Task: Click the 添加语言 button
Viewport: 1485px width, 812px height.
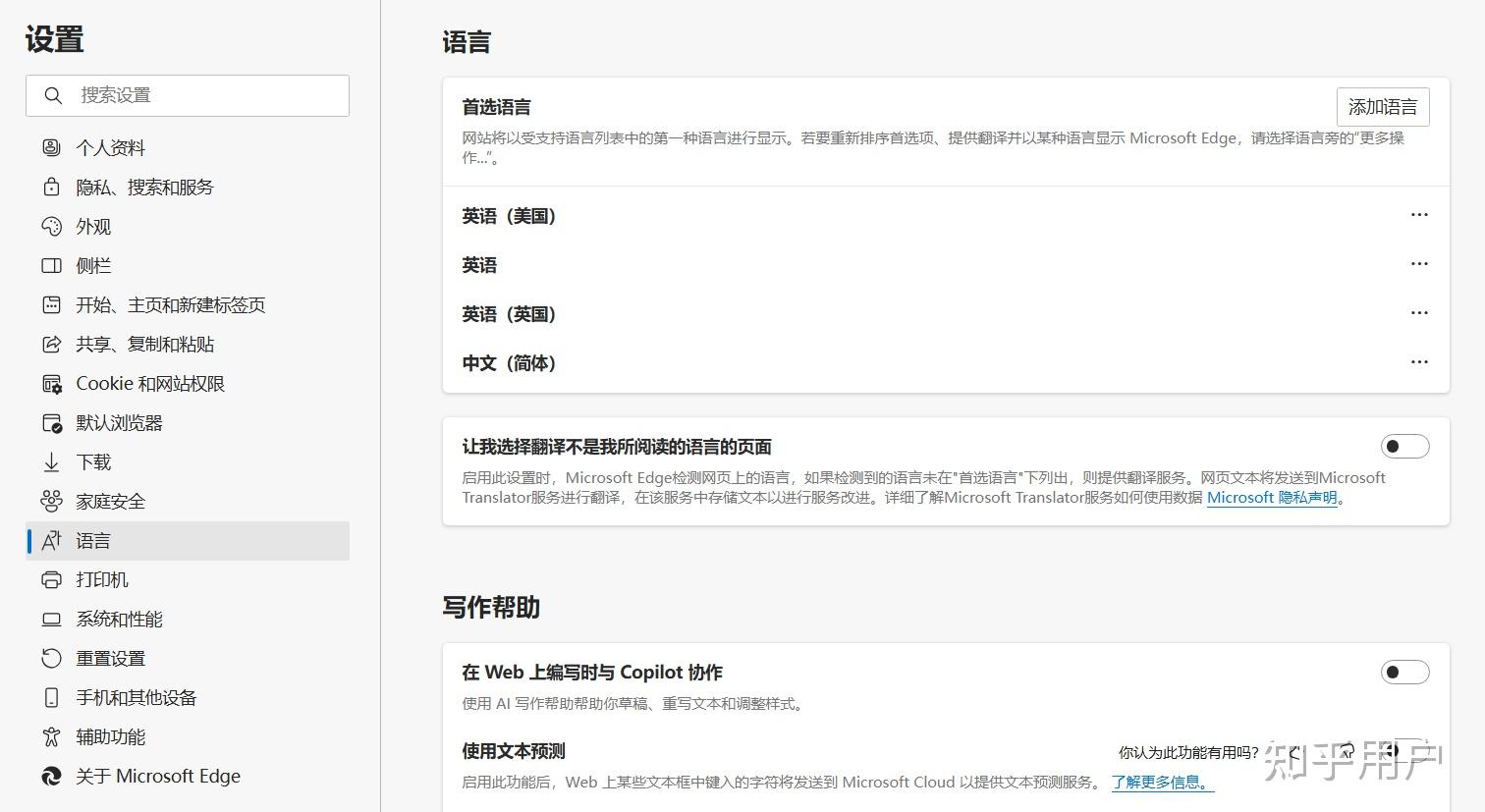Action: (1383, 107)
